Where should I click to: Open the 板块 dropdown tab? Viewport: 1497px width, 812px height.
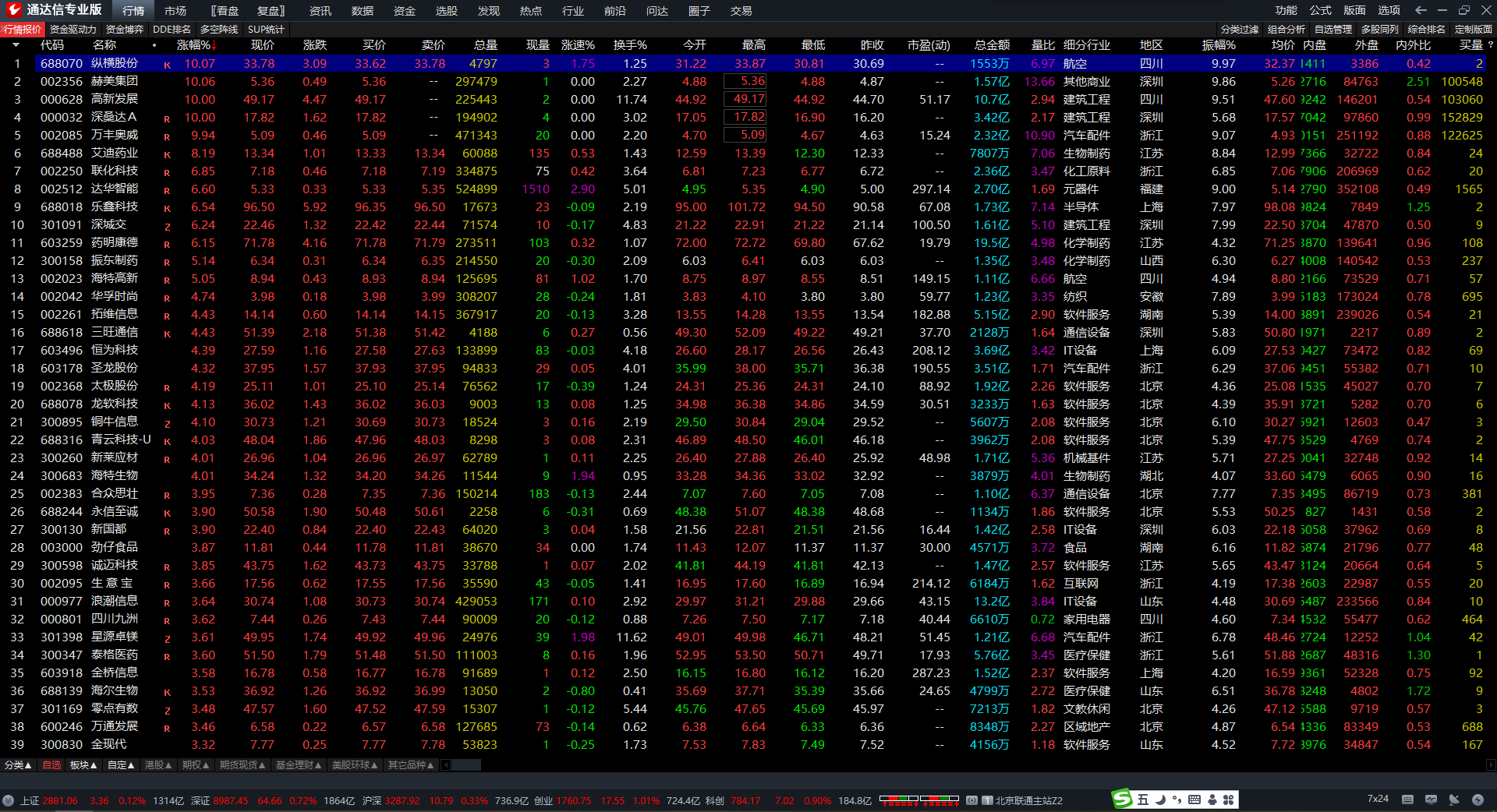pyautogui.click(x=83, y=765)
